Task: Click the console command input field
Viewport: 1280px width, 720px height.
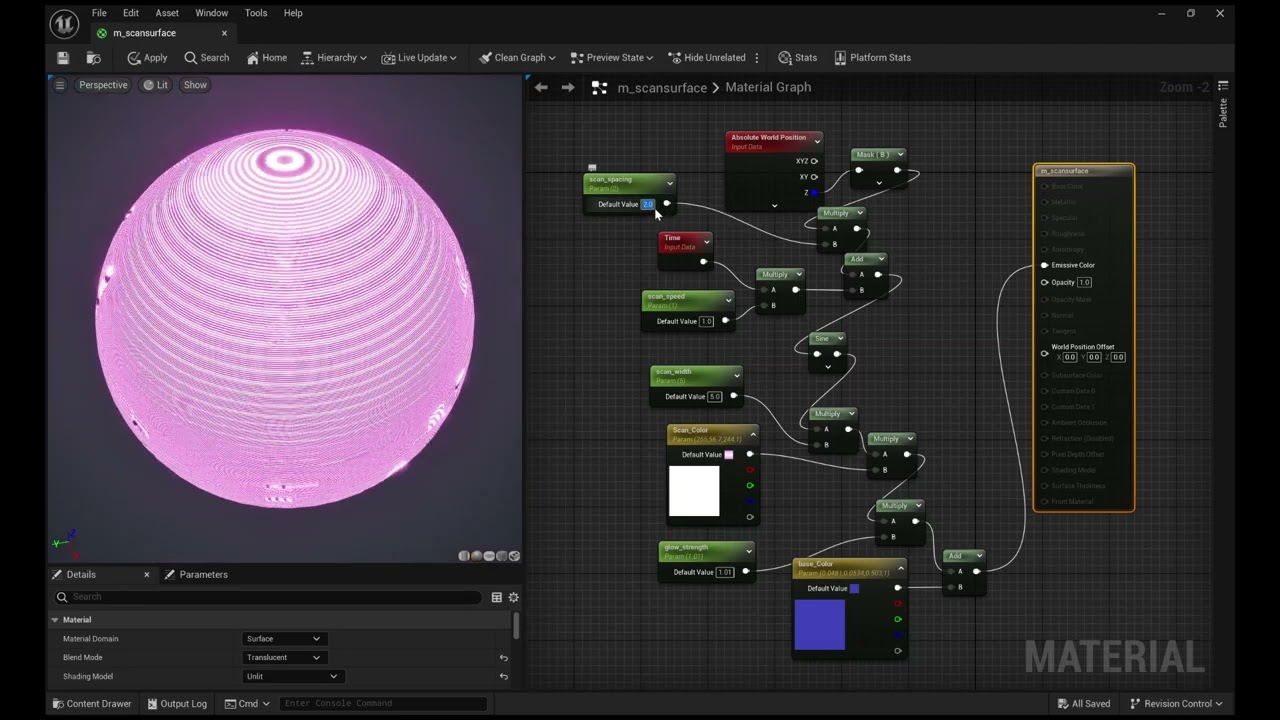Action: (384, 704)
